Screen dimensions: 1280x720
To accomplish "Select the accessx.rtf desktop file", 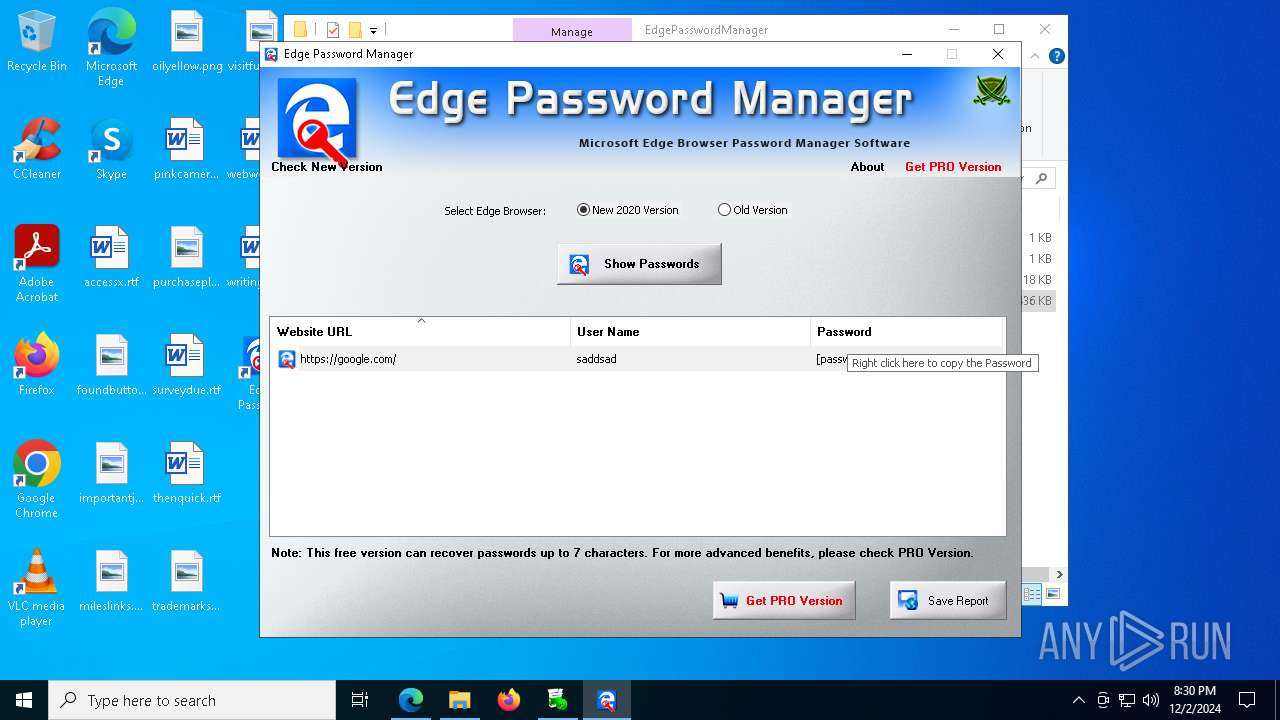I will click(111, 258).
